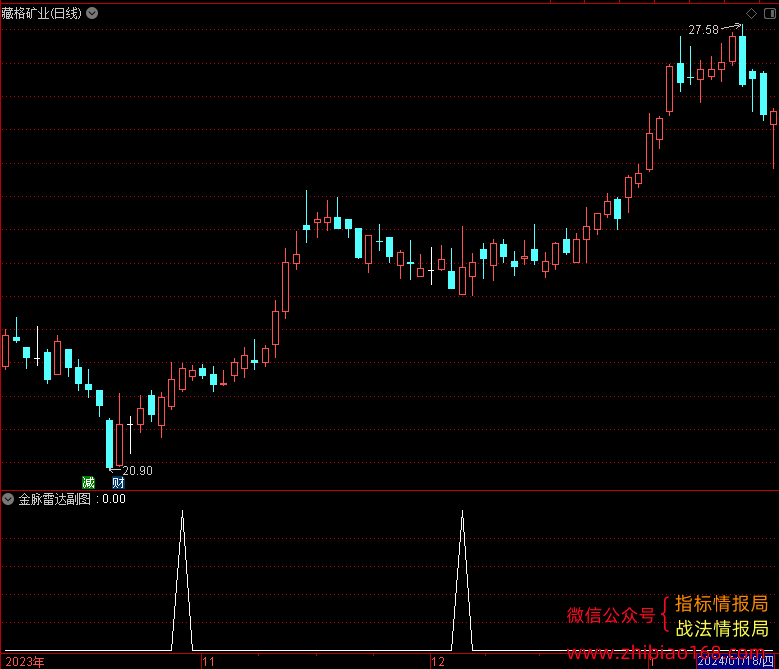Select the 27.58 high price label
This screenshot has width=779, height=669.
pyautogui.click(x=703, y=30)
